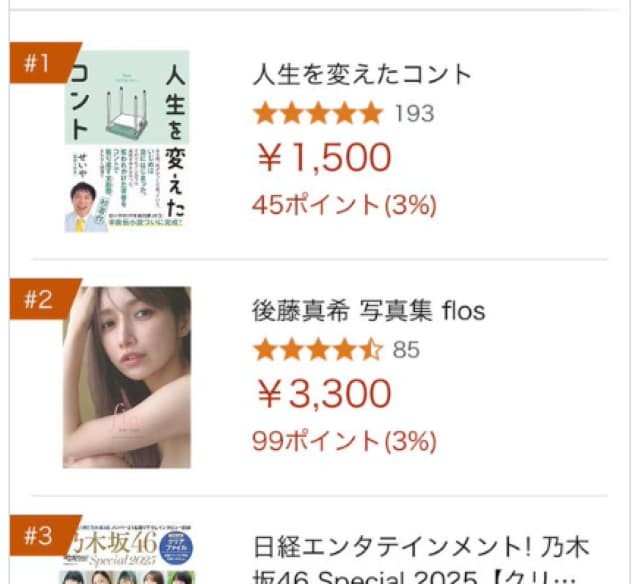
Task: View the 85 reviews count
Action: click(406, 350)
